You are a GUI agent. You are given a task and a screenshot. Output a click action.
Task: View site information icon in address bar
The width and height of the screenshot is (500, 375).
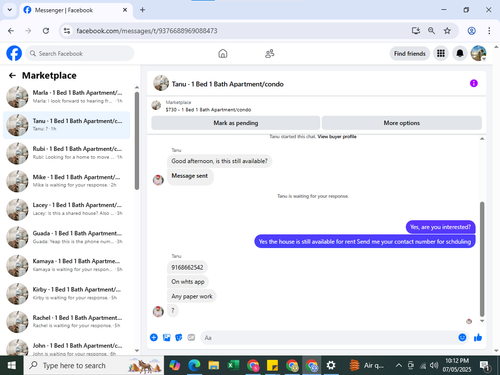67,31
